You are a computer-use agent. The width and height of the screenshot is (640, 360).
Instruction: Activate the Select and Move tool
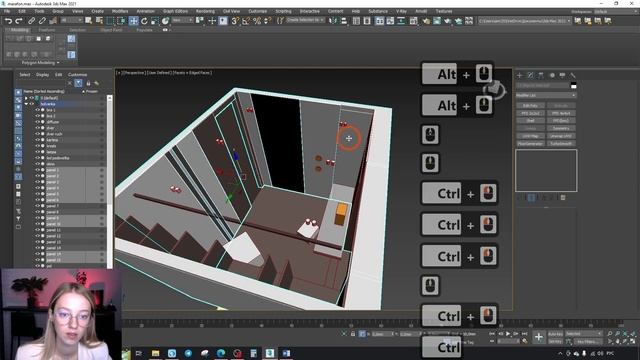pyautogui.click(x=133, y=21)
